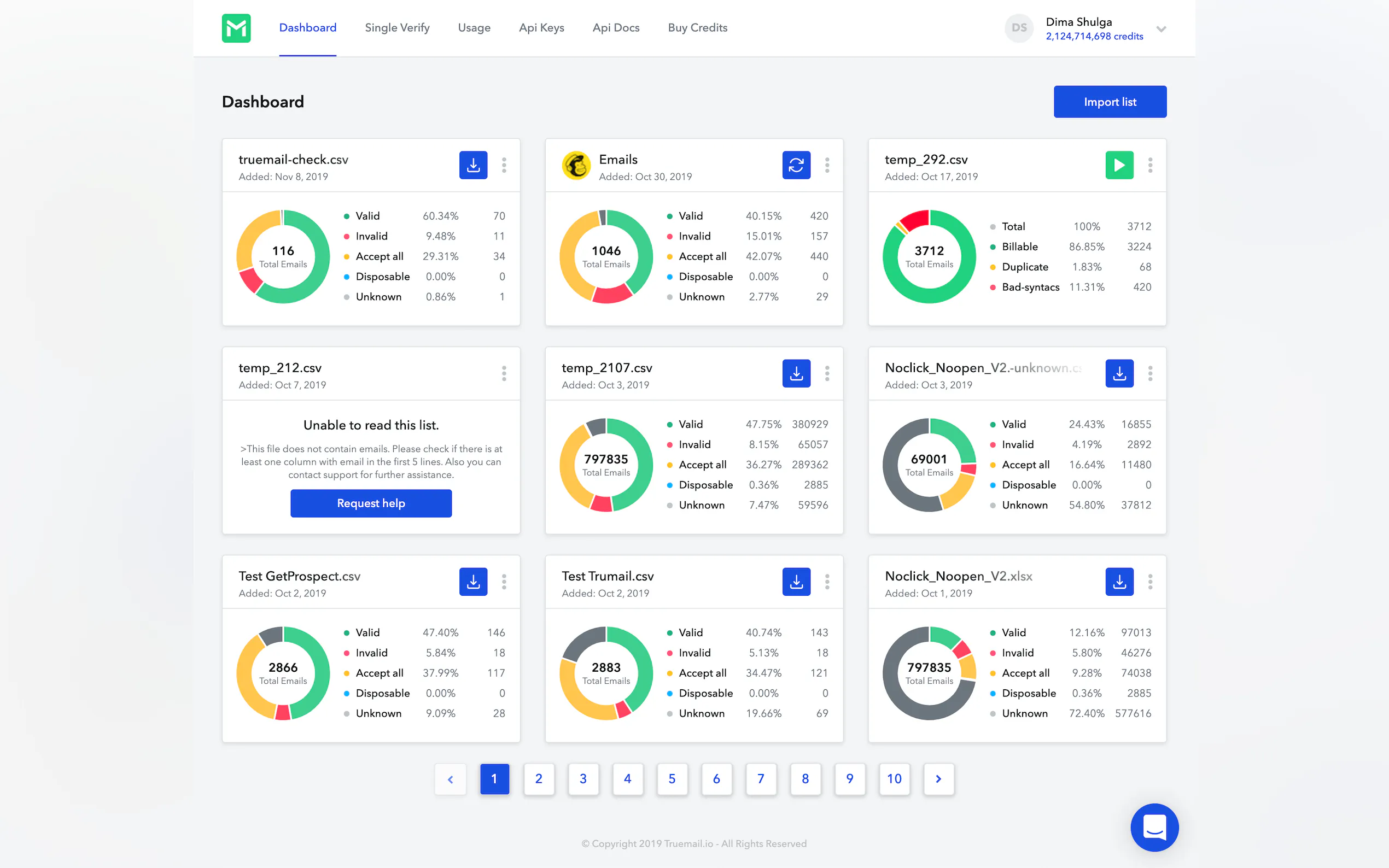Start verification of temp_292.csv with play button
Screen dimensions: 1389x868
coord(1119,165)
